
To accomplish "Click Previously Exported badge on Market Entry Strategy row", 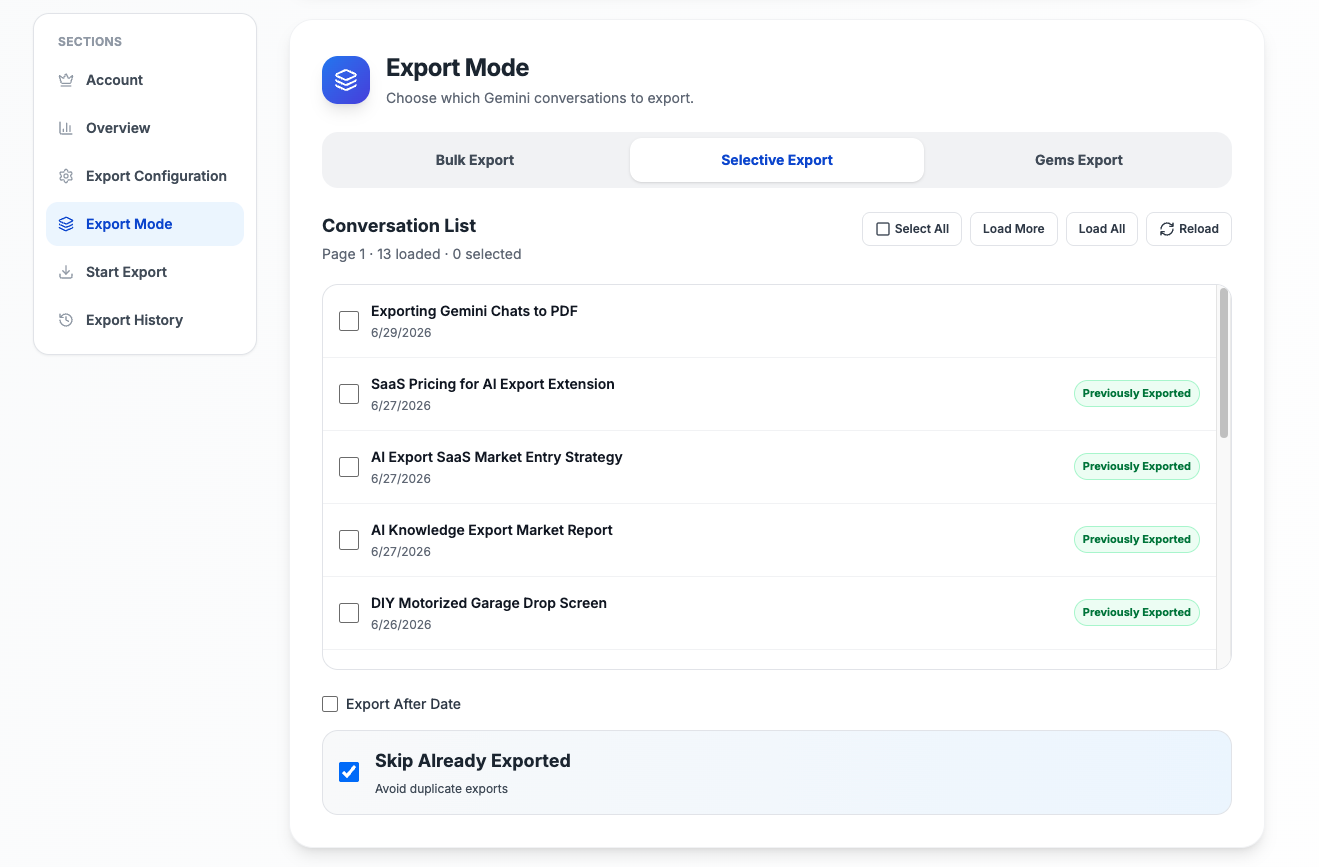I will click(1137, 467).
